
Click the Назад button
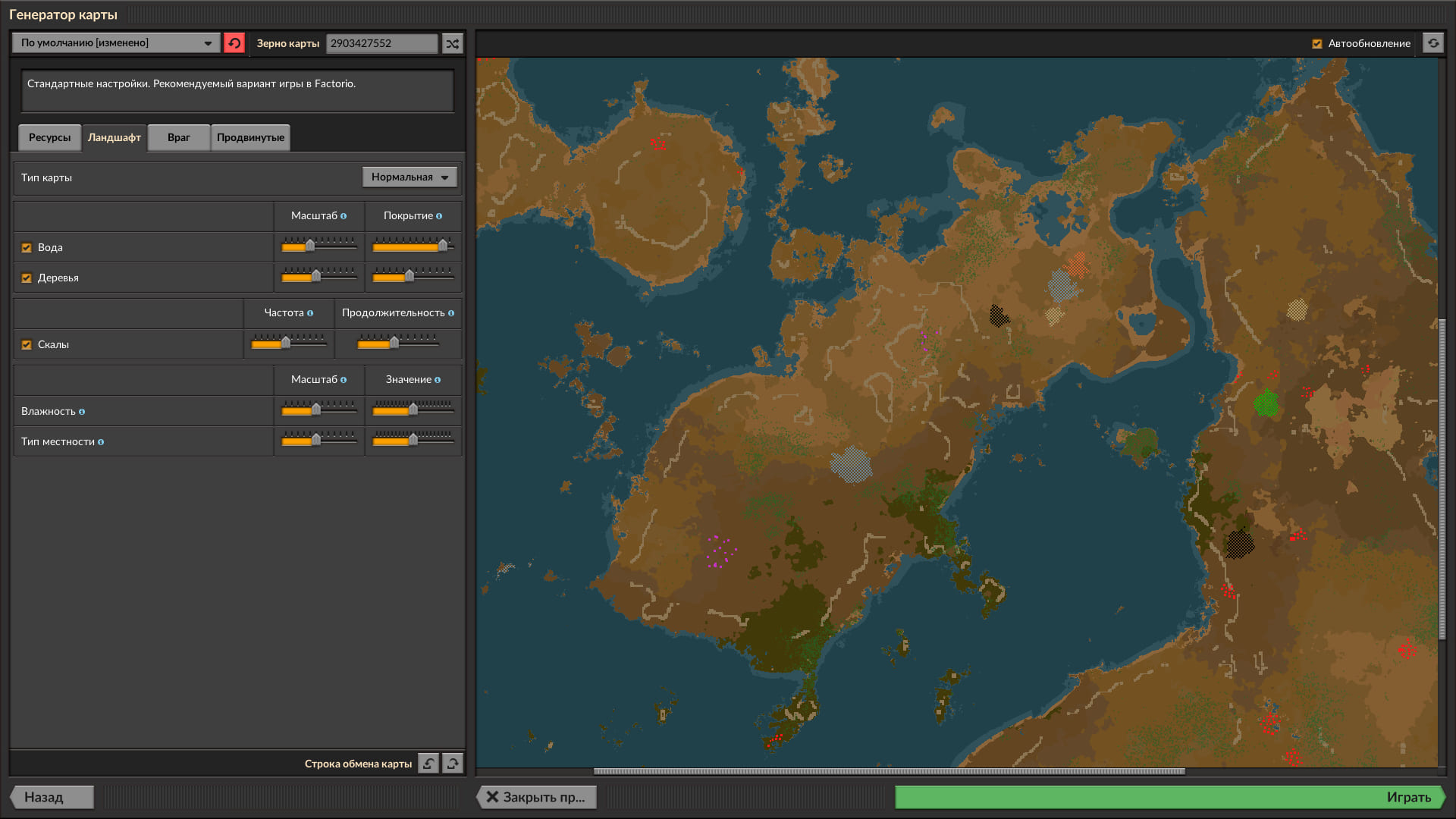pos(52,797)
